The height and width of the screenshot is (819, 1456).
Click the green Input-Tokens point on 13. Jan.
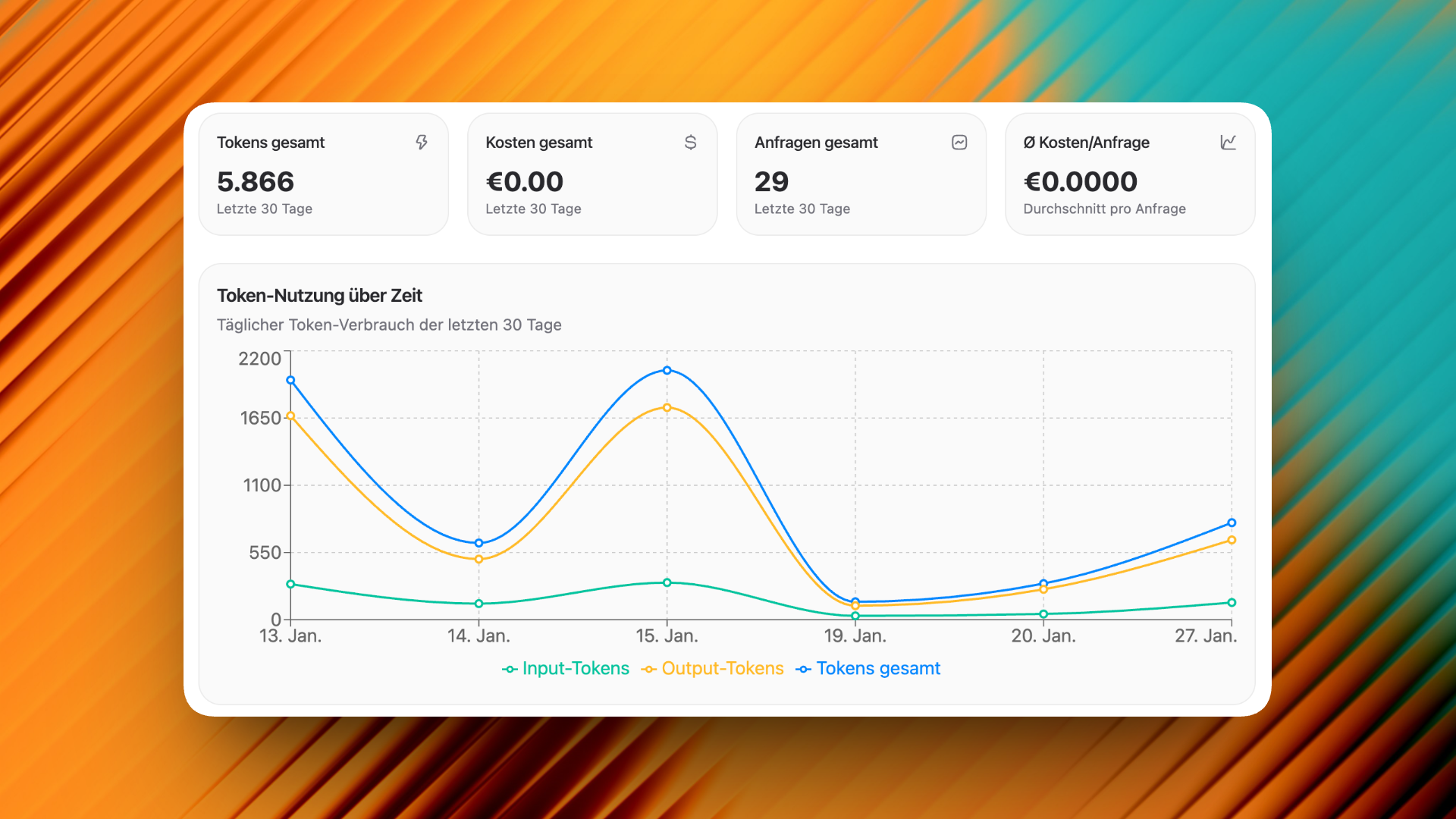click(x=290, y=584)
